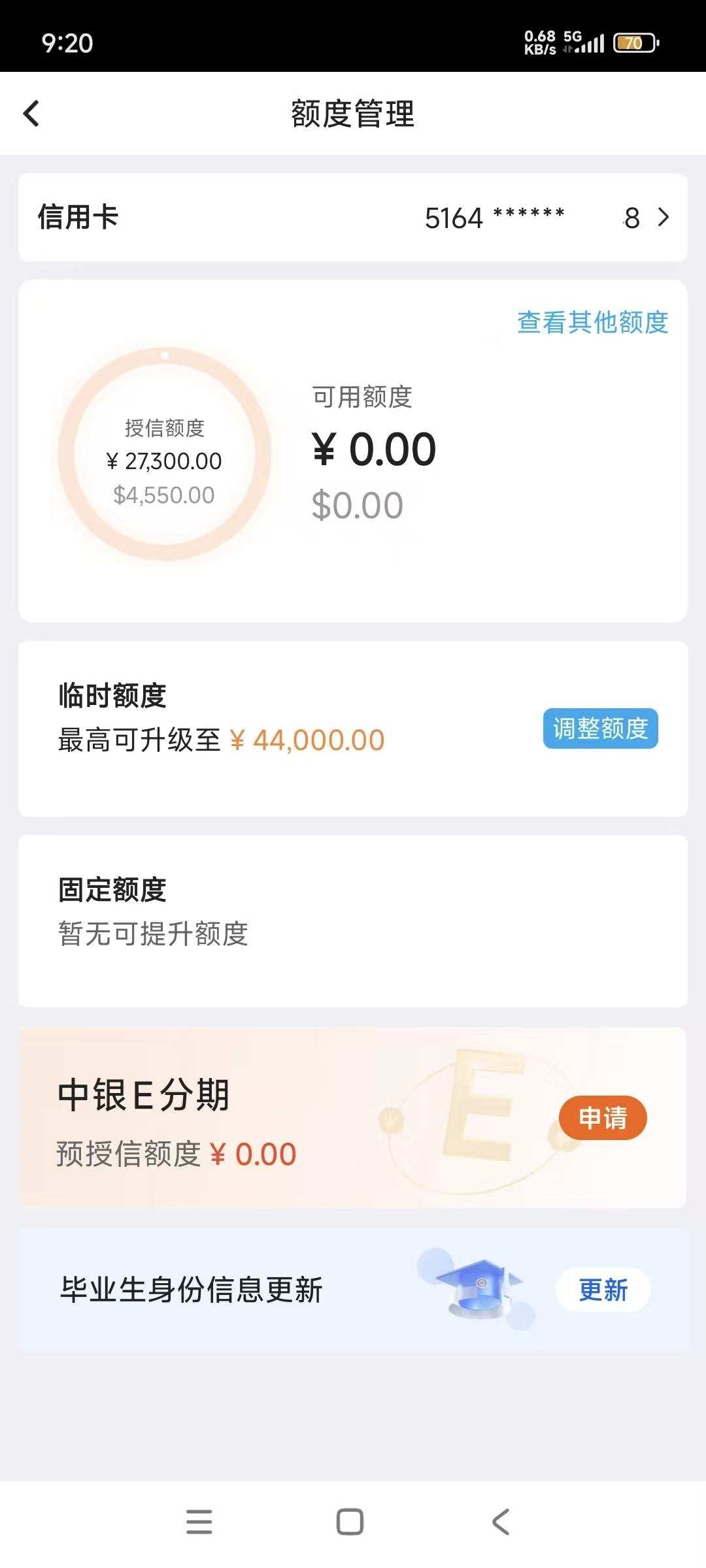Select the 信用卡 card row
The height and width of the screenshot is (1568, 706).
[x=353, y=217]
